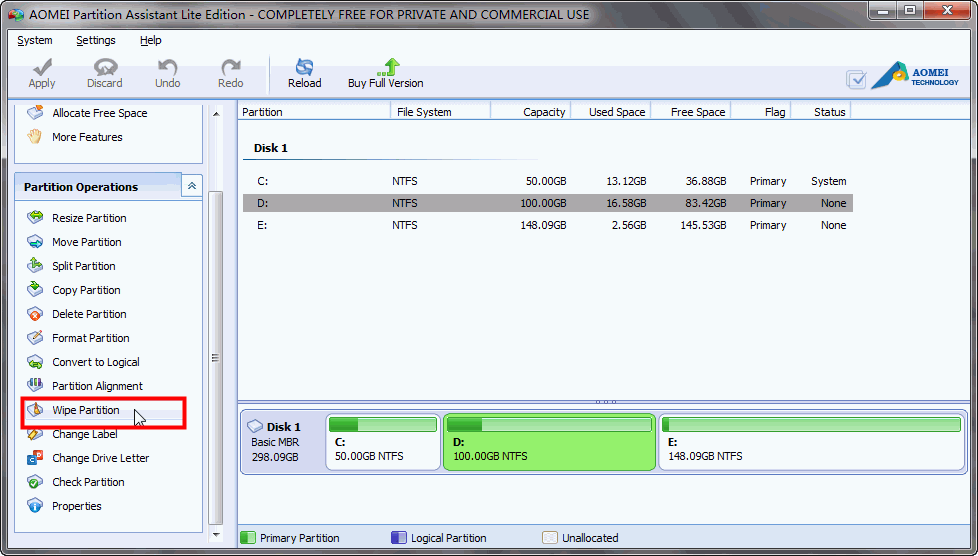Image resolution: width=978 pixels, height=556 pixels.
Task: Click the Unallocated legend swatch
Action: [x=550, y=537]
